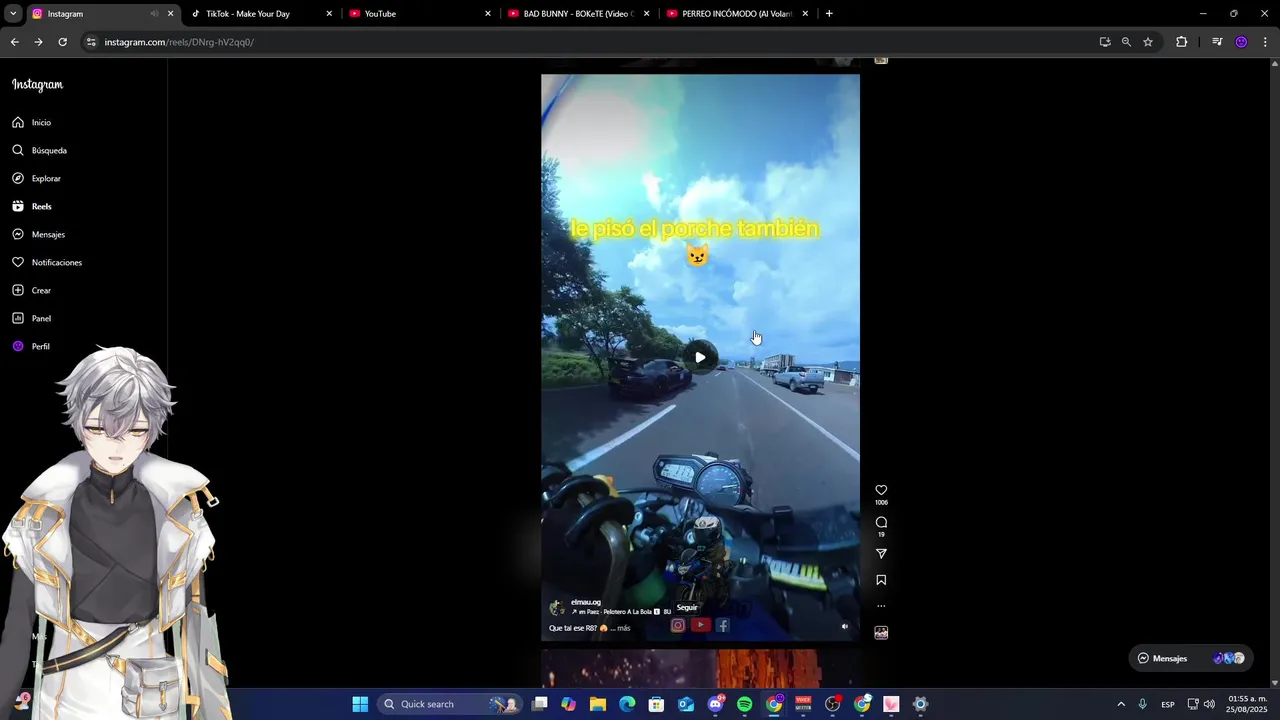Reload the Instagram page
This screenshot has height=720, width=1280.
click(62, 42)
